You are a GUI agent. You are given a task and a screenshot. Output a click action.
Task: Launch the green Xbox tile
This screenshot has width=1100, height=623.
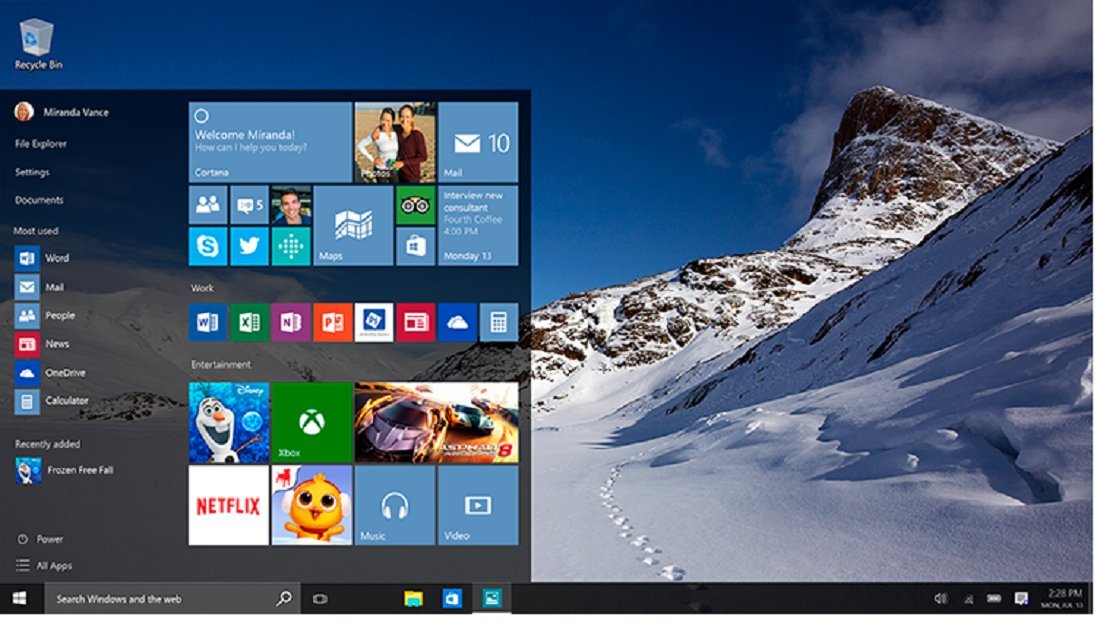[311, 422]
